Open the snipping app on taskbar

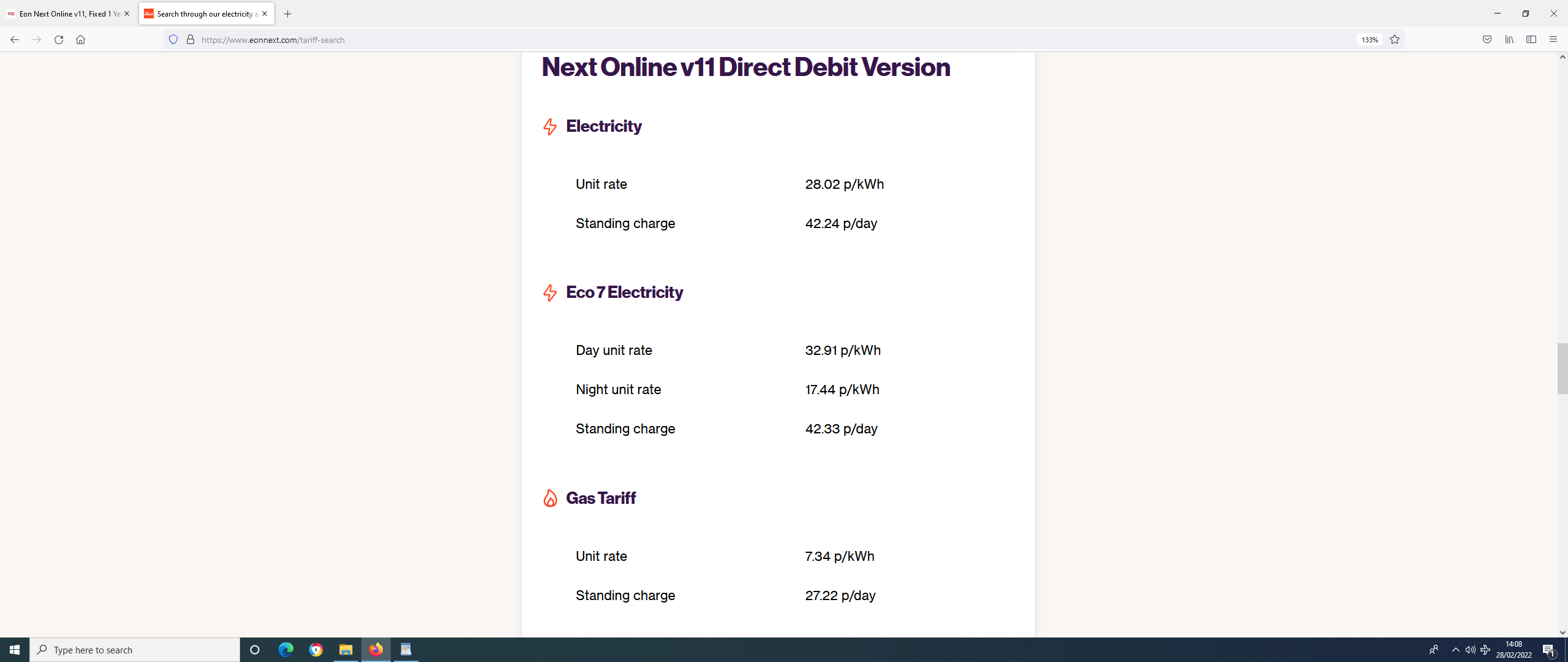click(406, 650)
